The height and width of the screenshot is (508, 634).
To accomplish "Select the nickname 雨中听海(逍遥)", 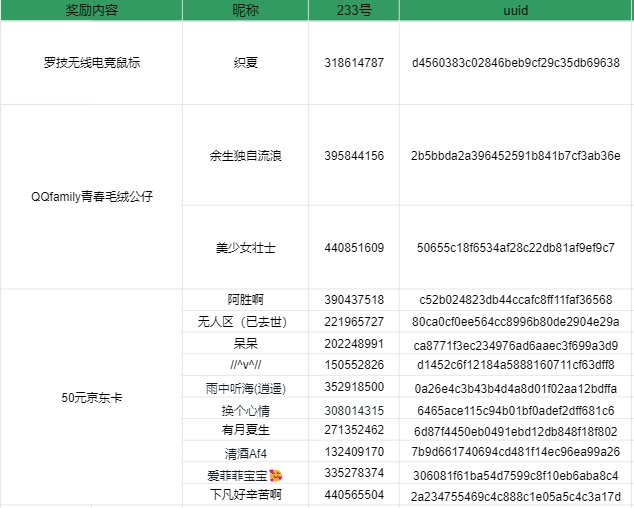I will point(245,387).
